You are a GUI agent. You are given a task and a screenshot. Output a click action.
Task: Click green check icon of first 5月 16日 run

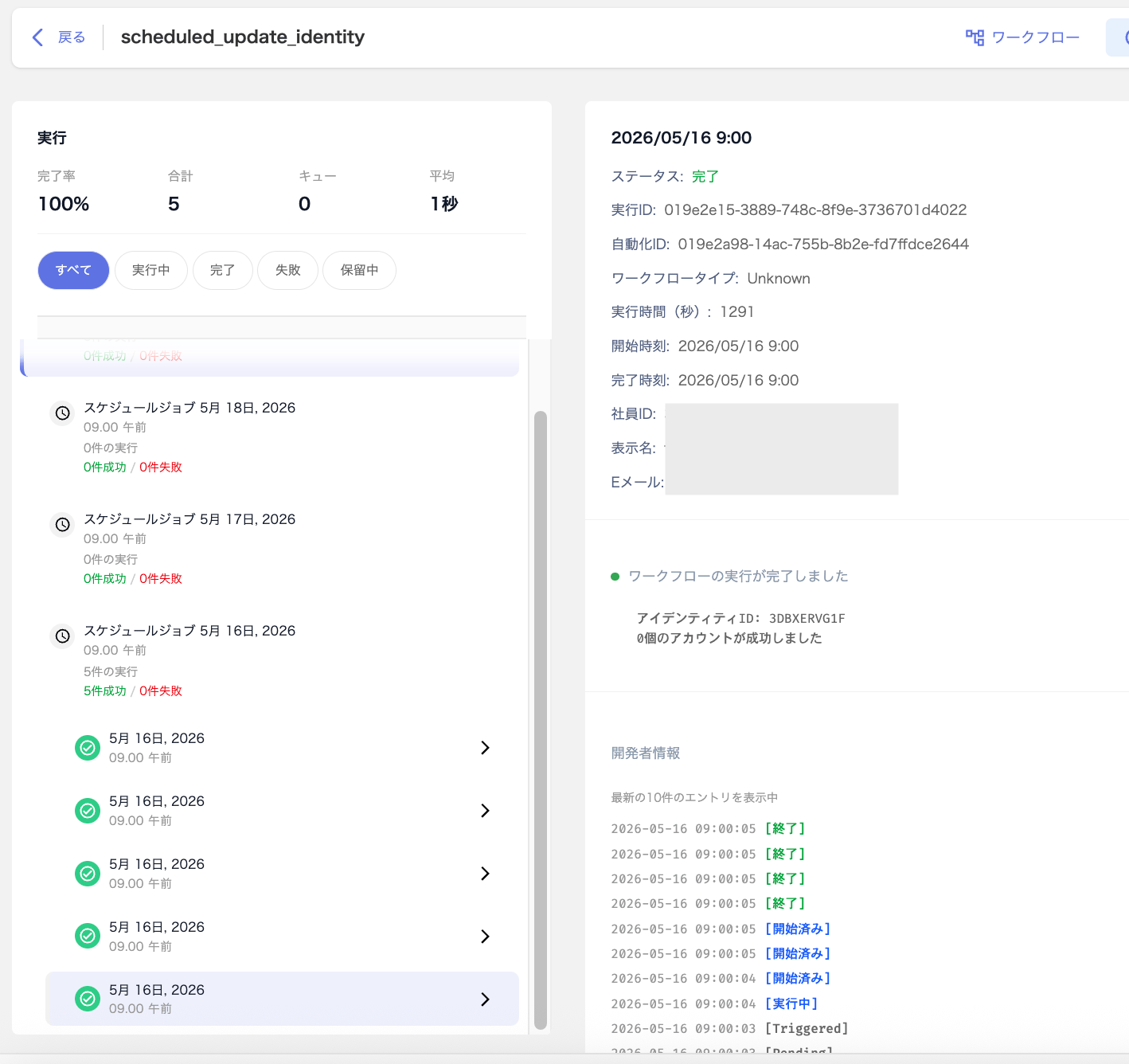coord(88,748)
